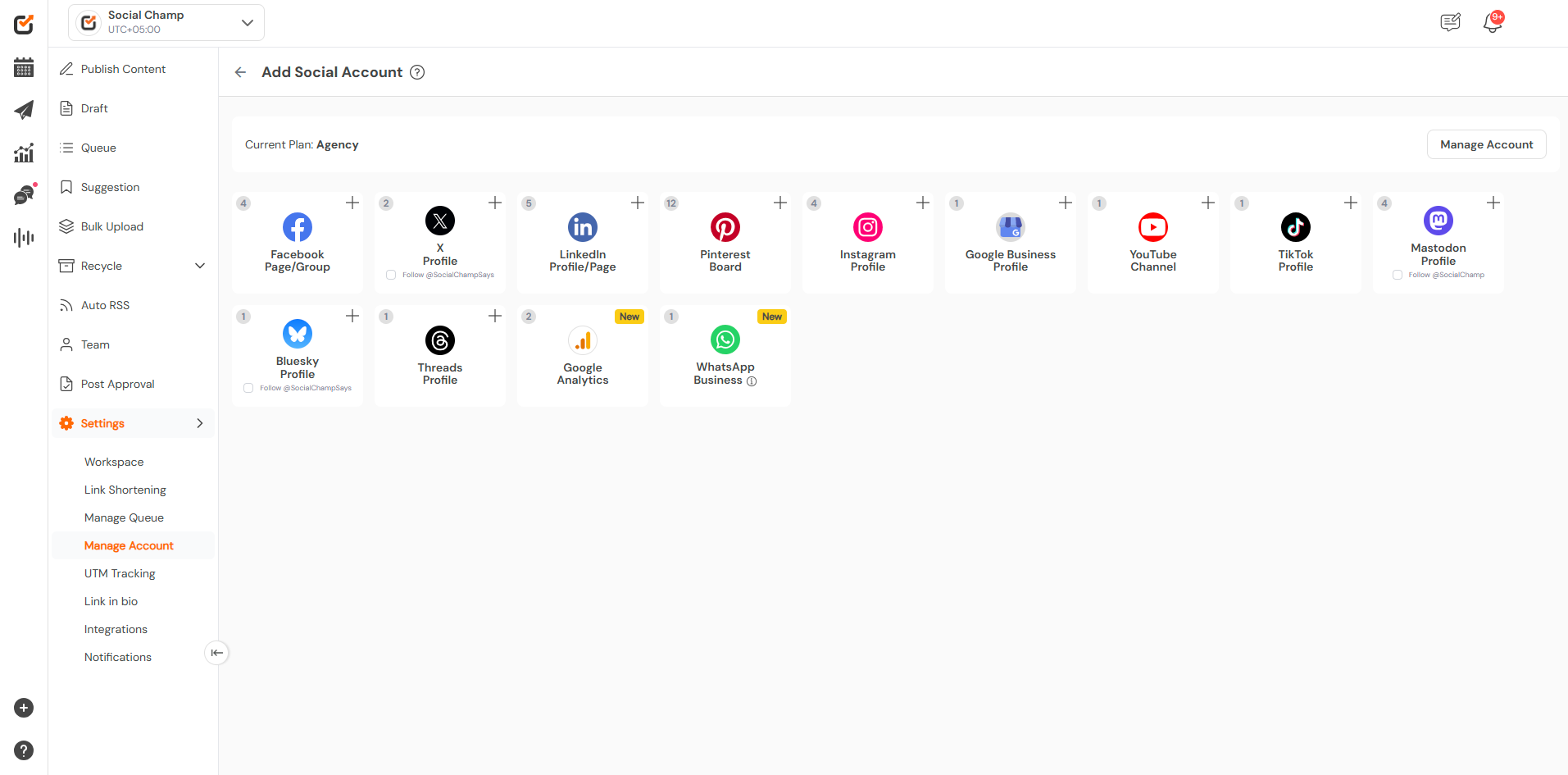Click the Social Champ logo at top-left
This screenshot has width=1568, height=775.
24,24
